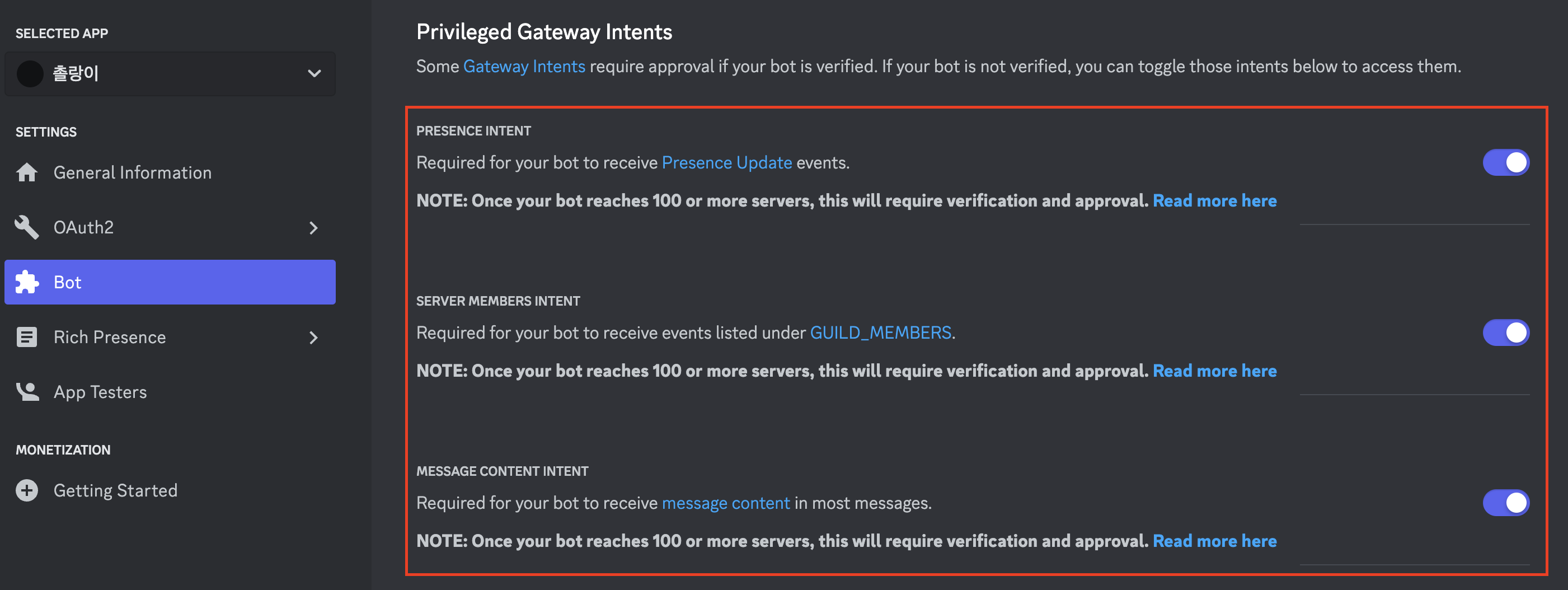
Task: Click the Rich Presence document icon
Action: (x=27, y=338)
